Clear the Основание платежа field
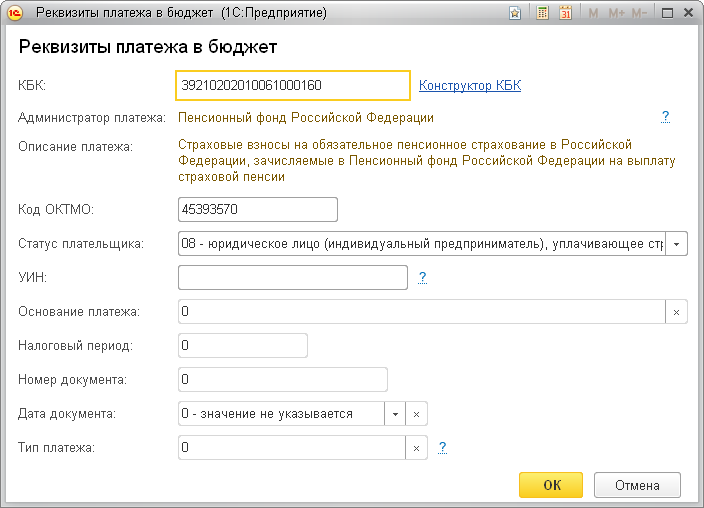The width and height of the screenshot is (704, 508). (676, 312)
